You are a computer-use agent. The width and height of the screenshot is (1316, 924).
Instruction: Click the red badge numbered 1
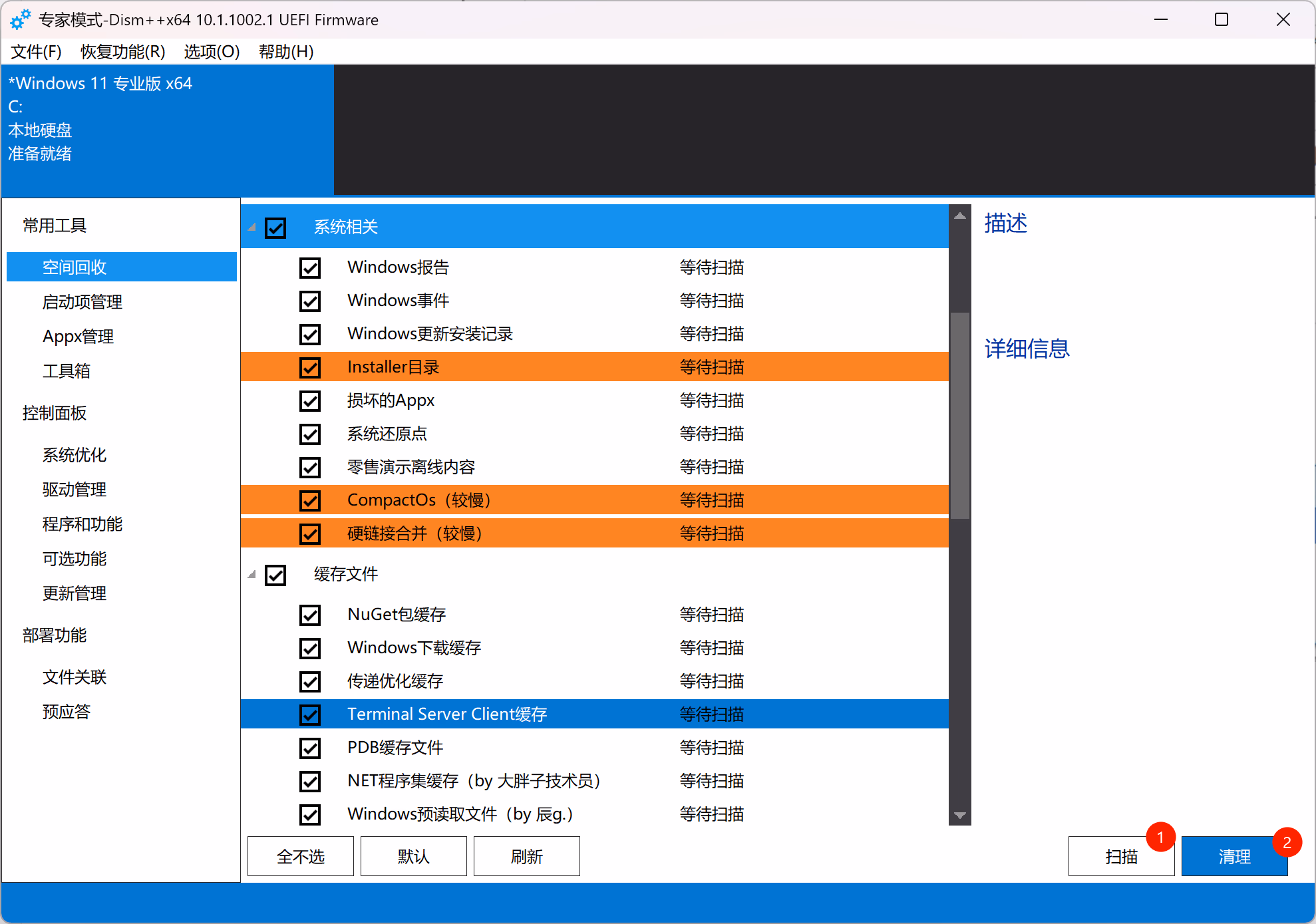[x=1160, y=837]
